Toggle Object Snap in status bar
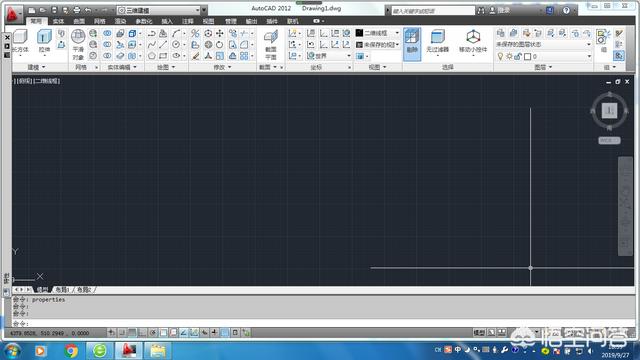The height and width of the screenshot is (360, 640). [x=163, y=333]
